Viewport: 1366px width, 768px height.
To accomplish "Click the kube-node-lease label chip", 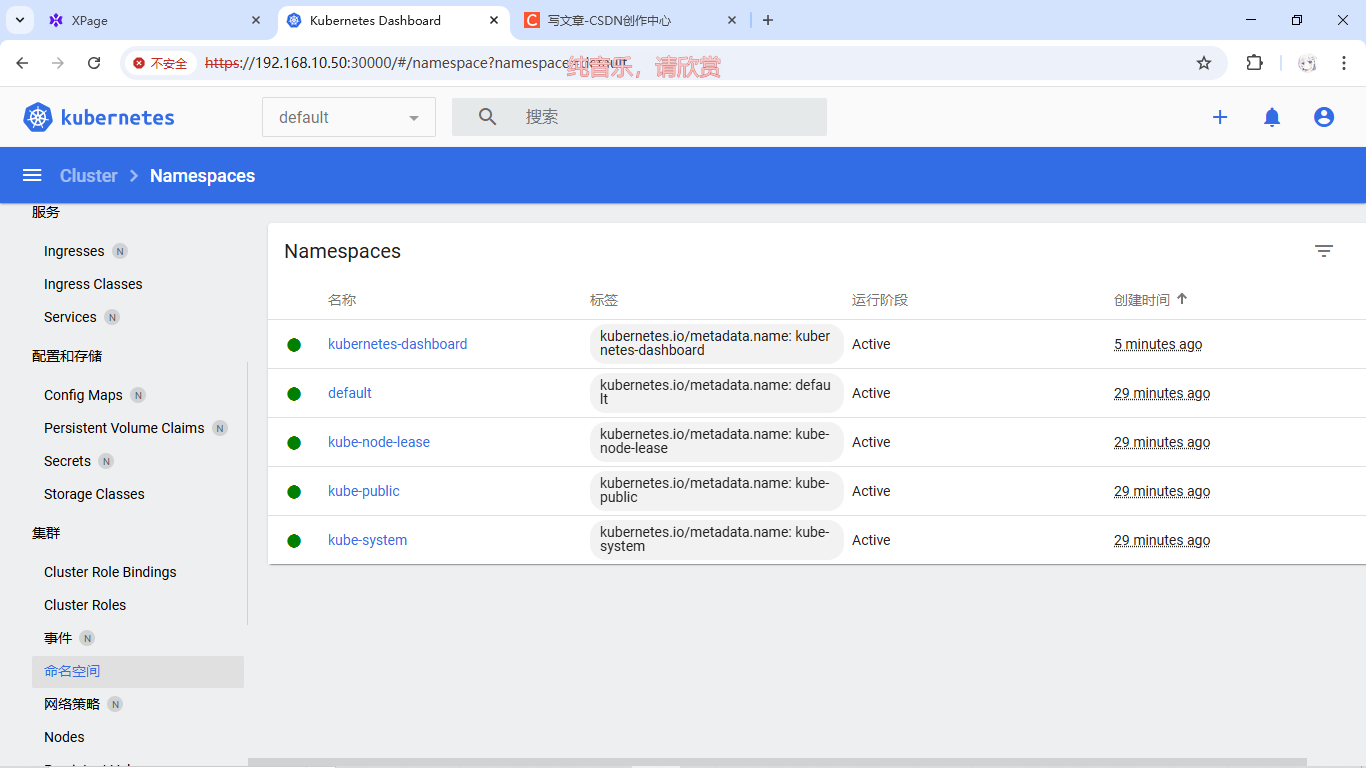I will (x=716, y=442).
